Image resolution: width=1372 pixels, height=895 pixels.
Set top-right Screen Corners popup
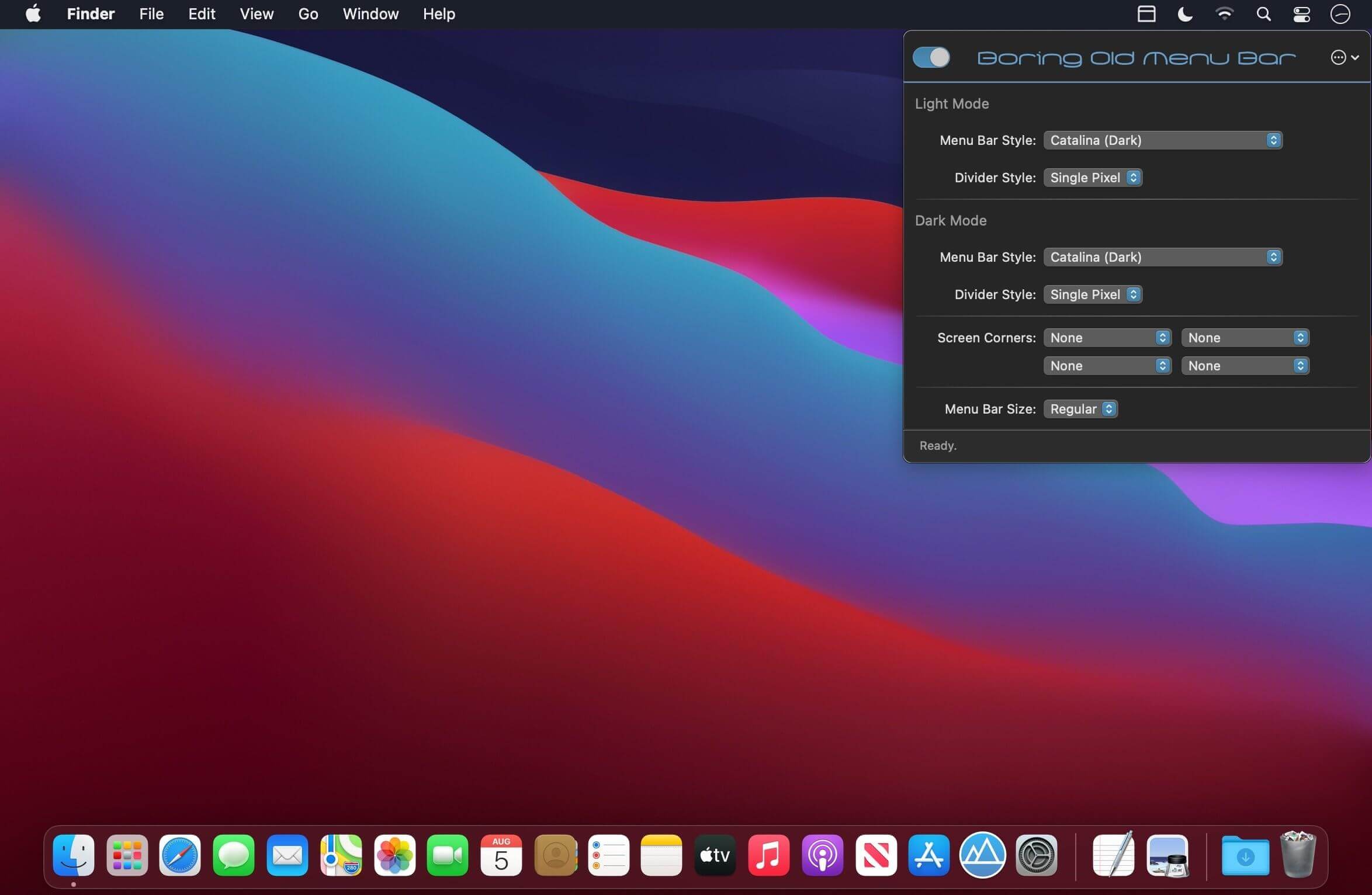coord(1245,338)
